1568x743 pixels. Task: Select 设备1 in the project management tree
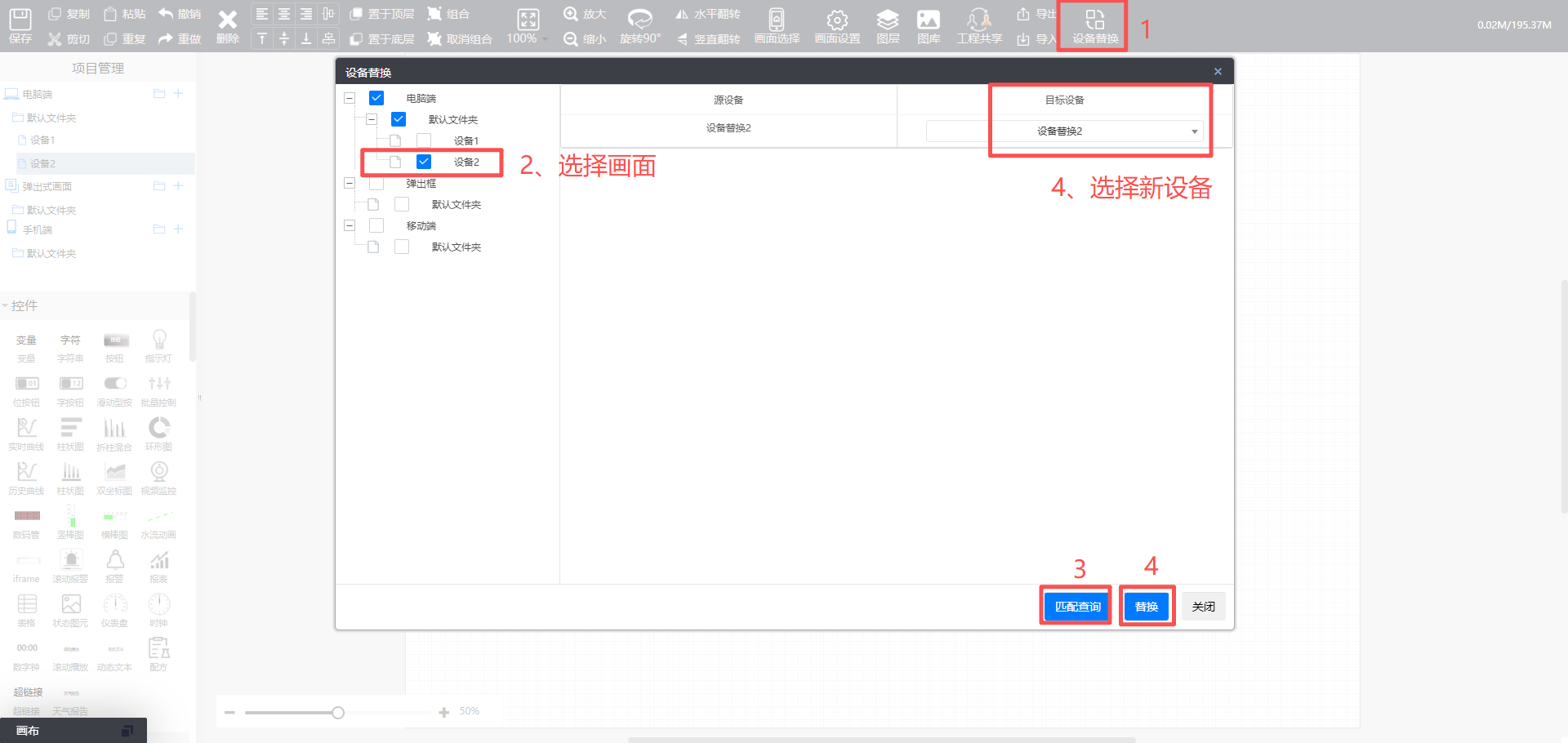tap(42, 140)
